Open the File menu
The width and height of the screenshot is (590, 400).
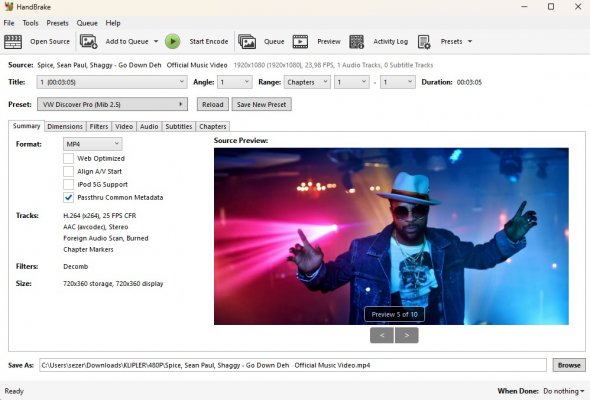click(x=9, y=23)
